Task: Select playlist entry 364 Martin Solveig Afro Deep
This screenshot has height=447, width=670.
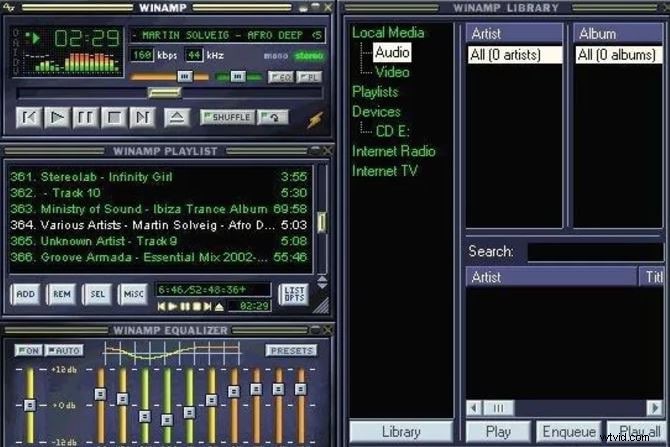Action: [x=159, y=225]
